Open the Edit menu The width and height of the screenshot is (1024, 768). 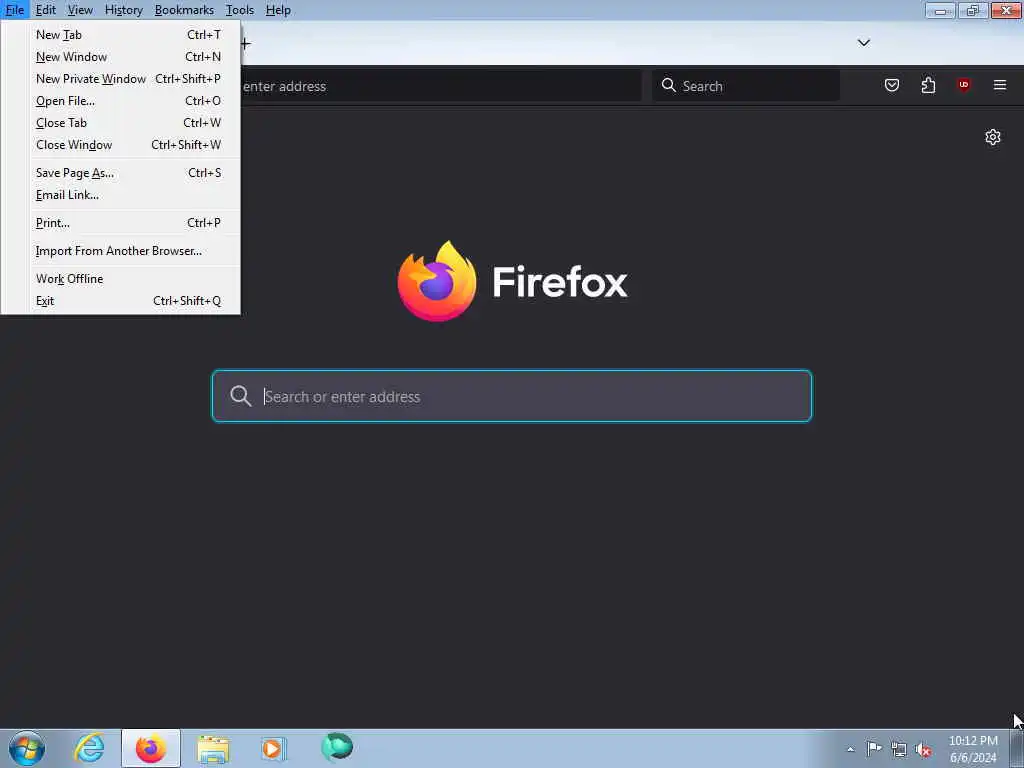click(46, 10)
